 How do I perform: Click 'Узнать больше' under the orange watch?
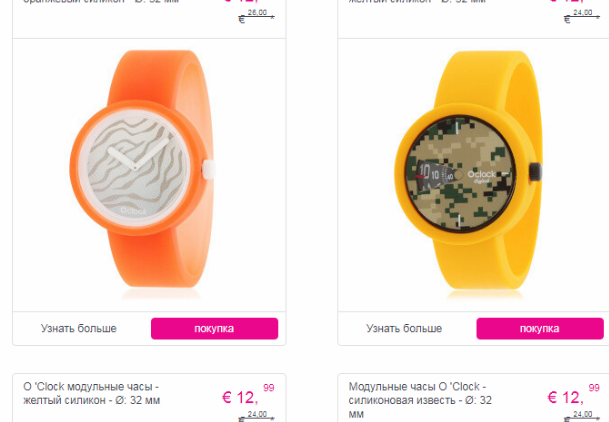pyautogui.click(x=79, y=328)
